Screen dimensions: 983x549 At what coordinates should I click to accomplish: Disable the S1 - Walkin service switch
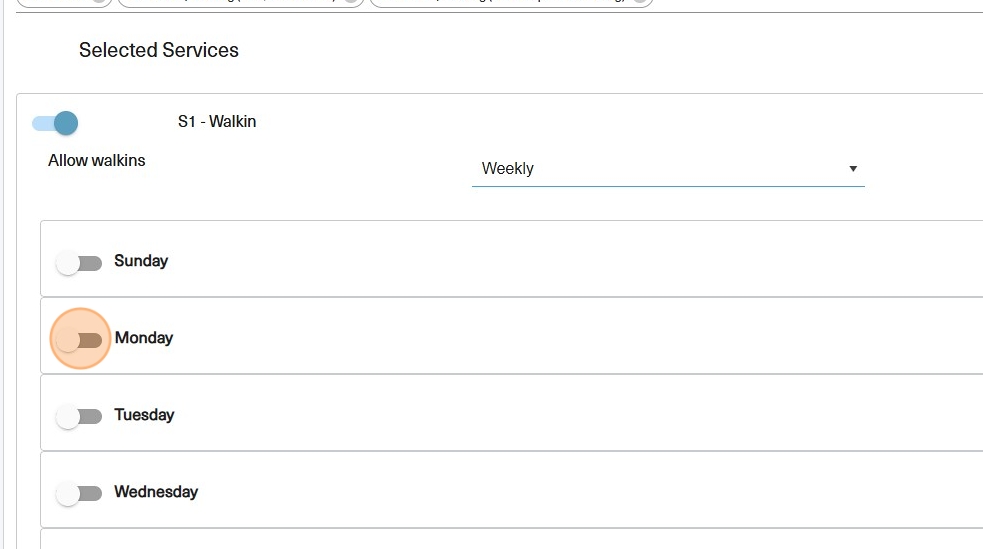(55, 123)
